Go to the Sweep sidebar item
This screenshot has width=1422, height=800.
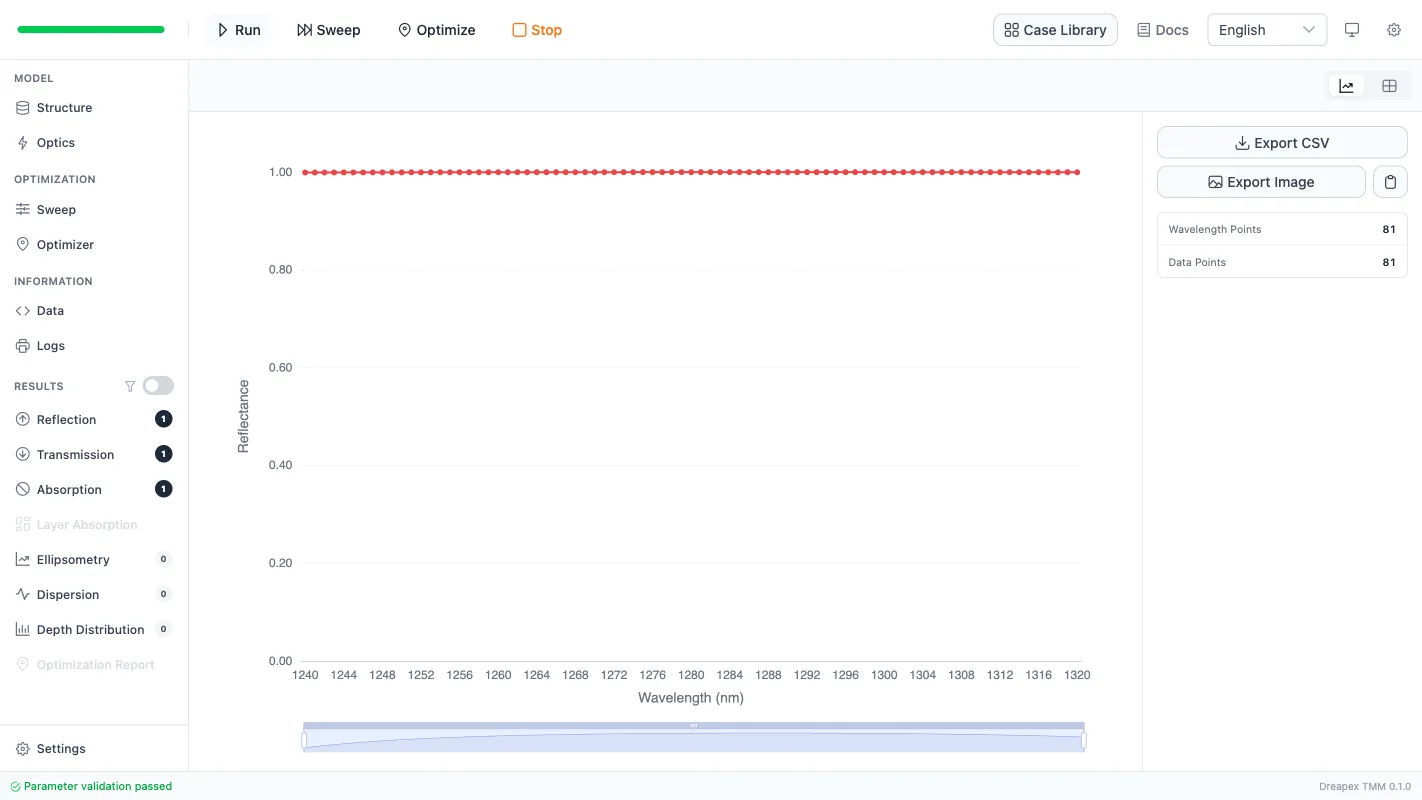[x=94, y=210]
